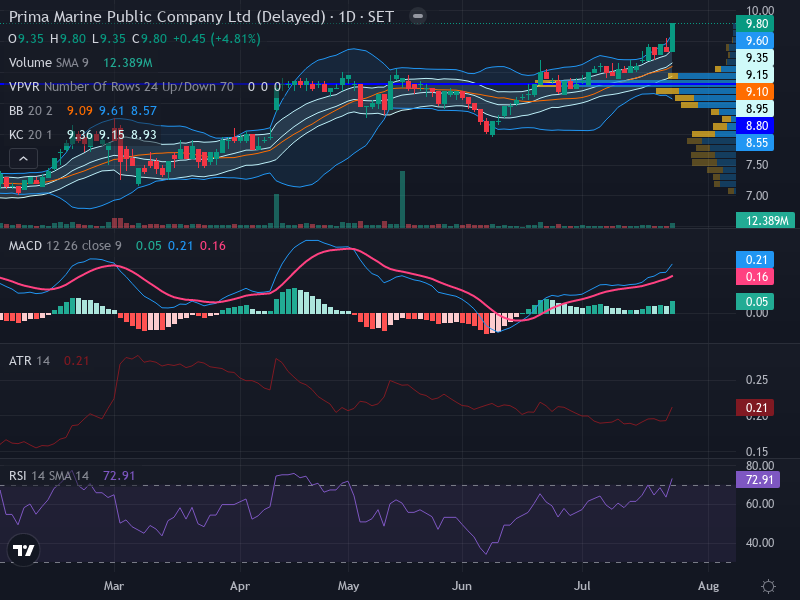Viewport: 800px width, 600px height.
Task: Click the +0.45 (+4.81%) change value
Action: click(x=217, y=39)
